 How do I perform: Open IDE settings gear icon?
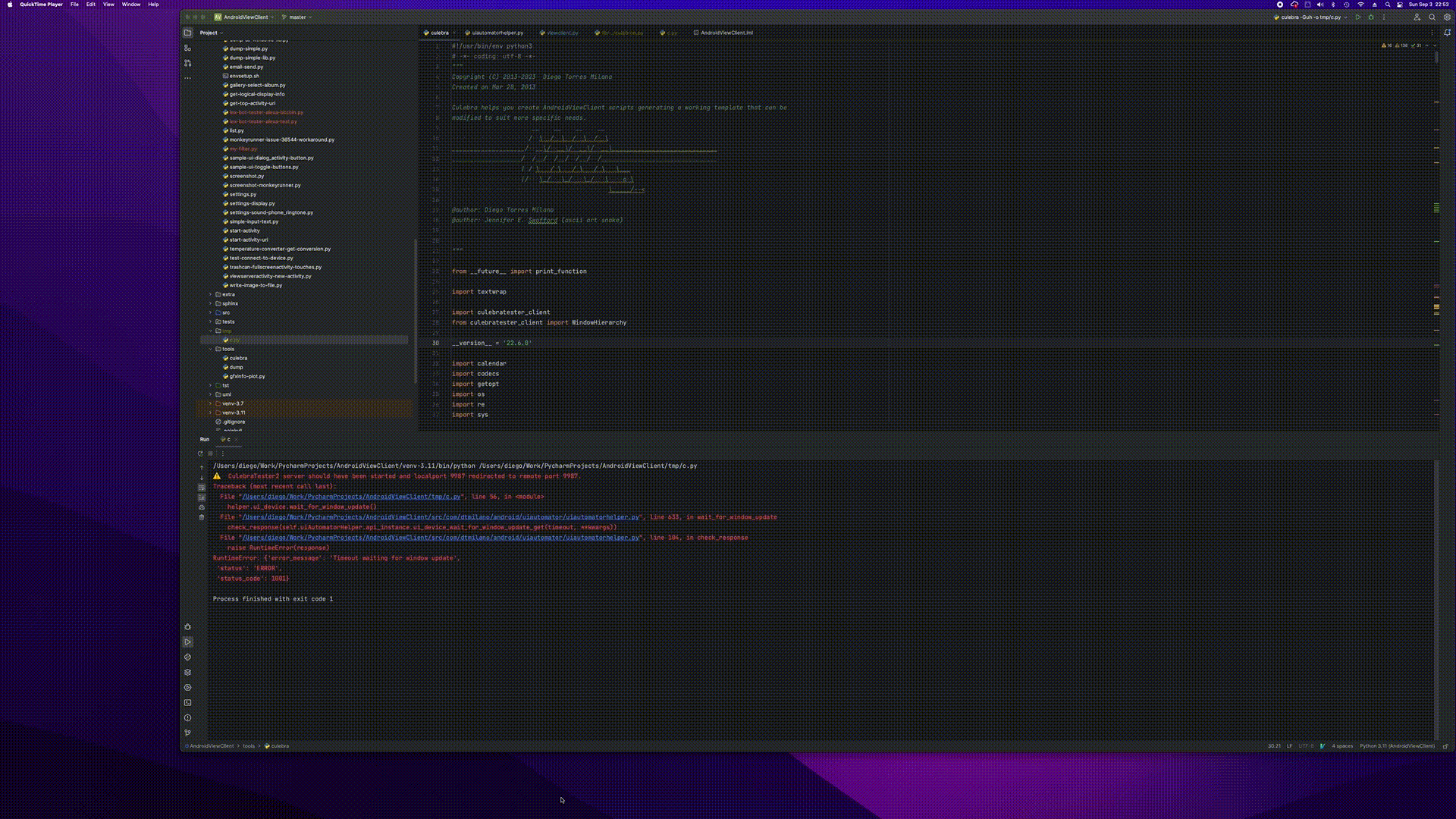click(1447, 17)
